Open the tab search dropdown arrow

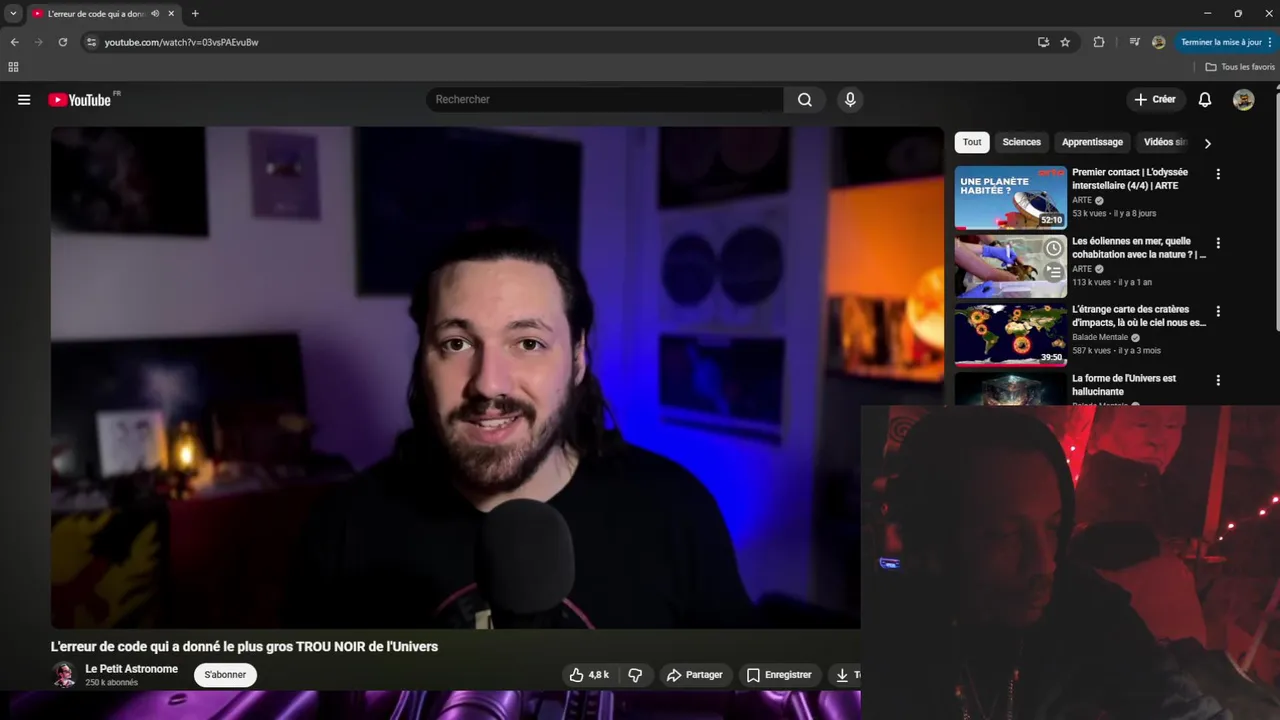pos(13,14)
